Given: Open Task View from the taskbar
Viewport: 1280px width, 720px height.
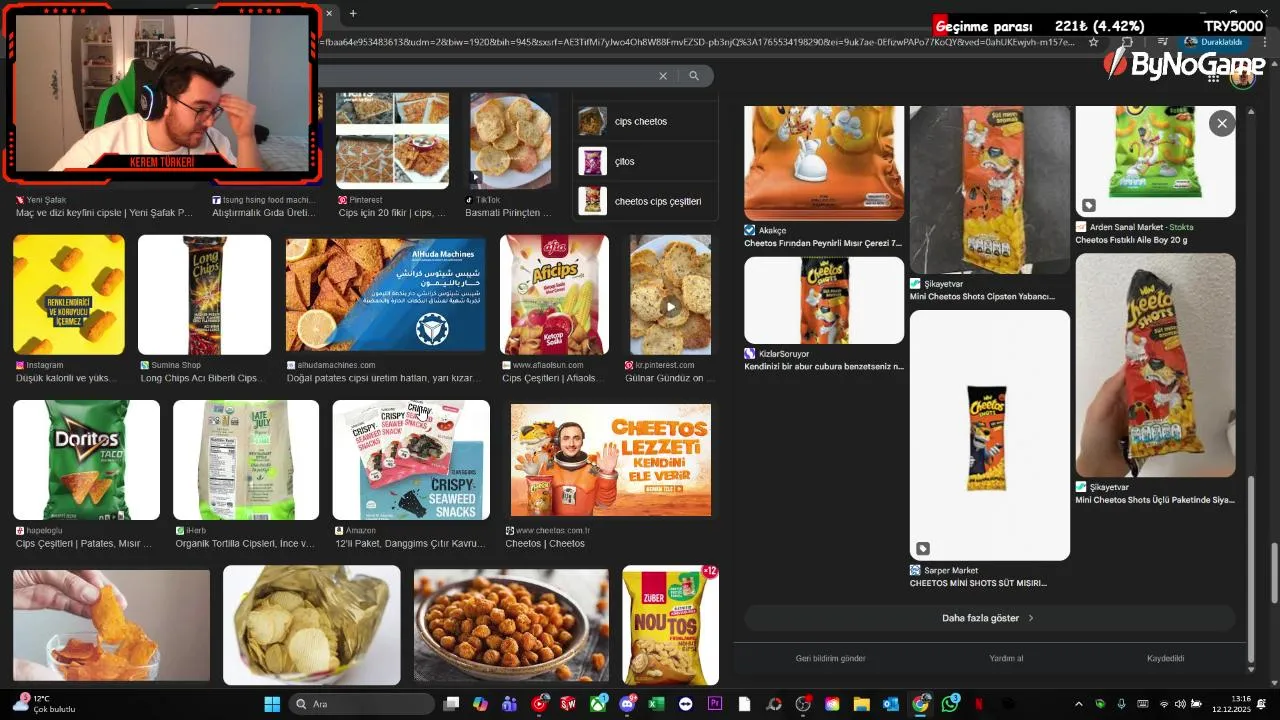Looking at the screenshot, I should coord(451,704).
